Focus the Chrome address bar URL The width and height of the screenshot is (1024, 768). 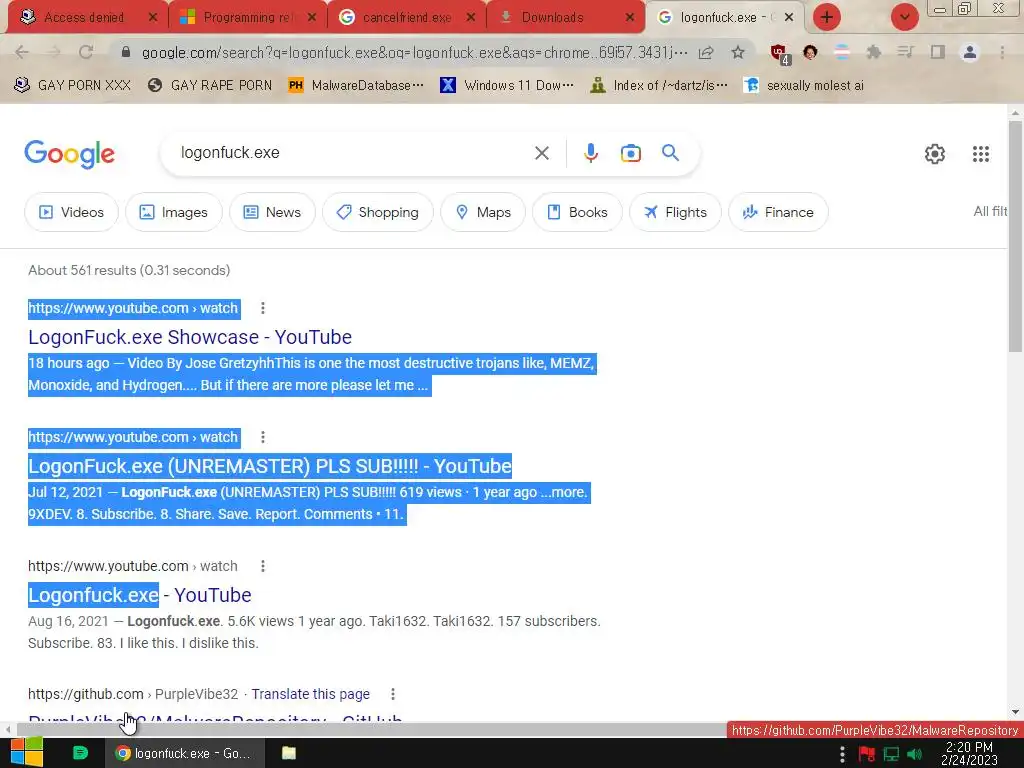pos(414,52)
